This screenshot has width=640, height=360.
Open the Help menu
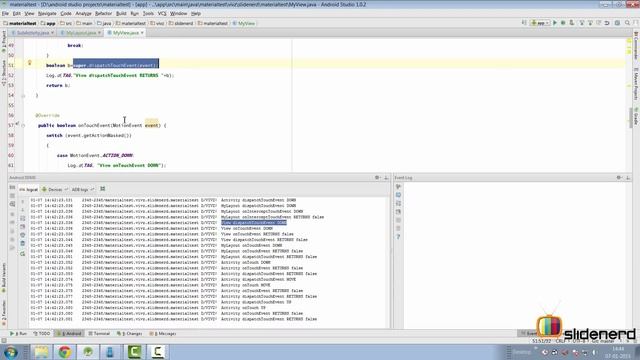click(x=196, y=13)
